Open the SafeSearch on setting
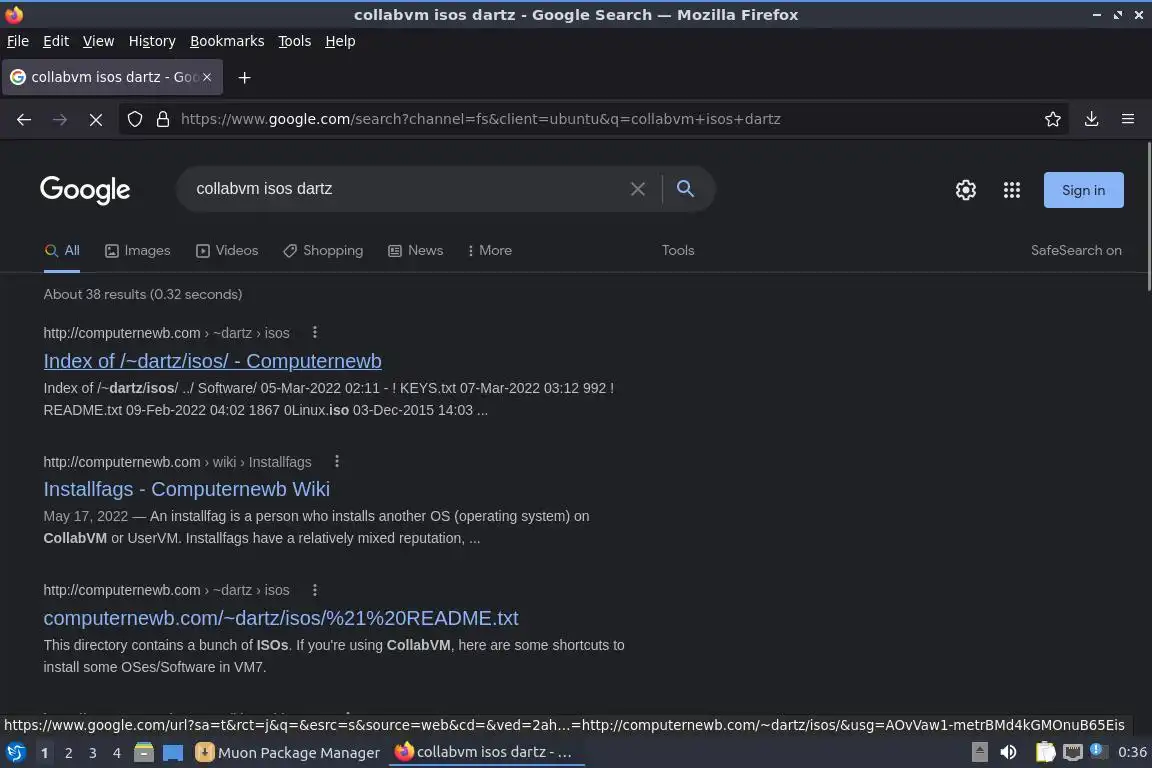Viewport: 1152px width, 768px height. pyautogui.click(x=1076, y=251)
